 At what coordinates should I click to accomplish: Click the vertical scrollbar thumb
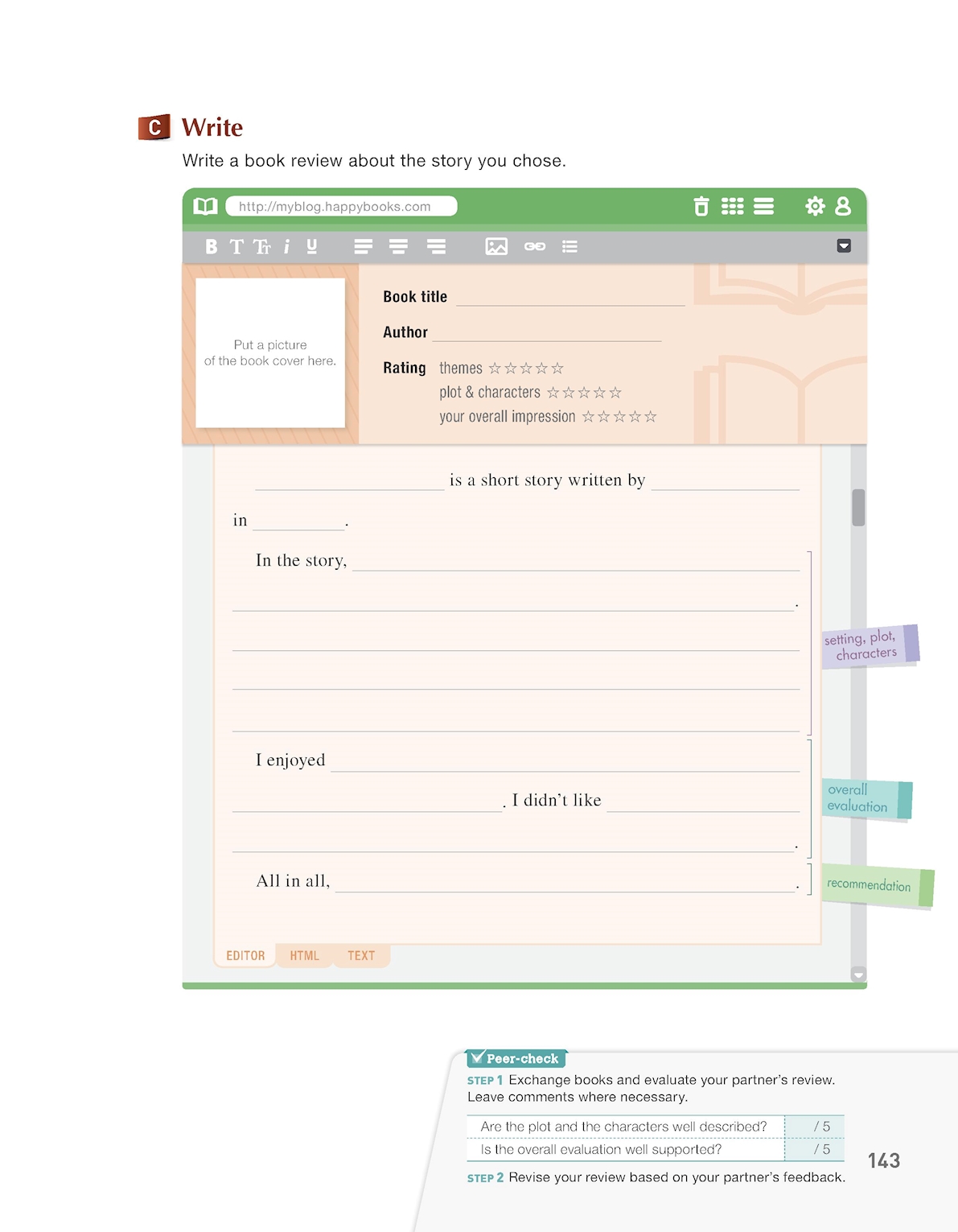(858, 507)
